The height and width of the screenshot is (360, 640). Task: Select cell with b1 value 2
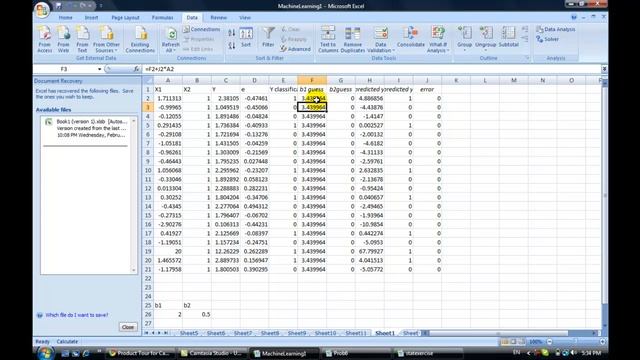coord(168,314)
